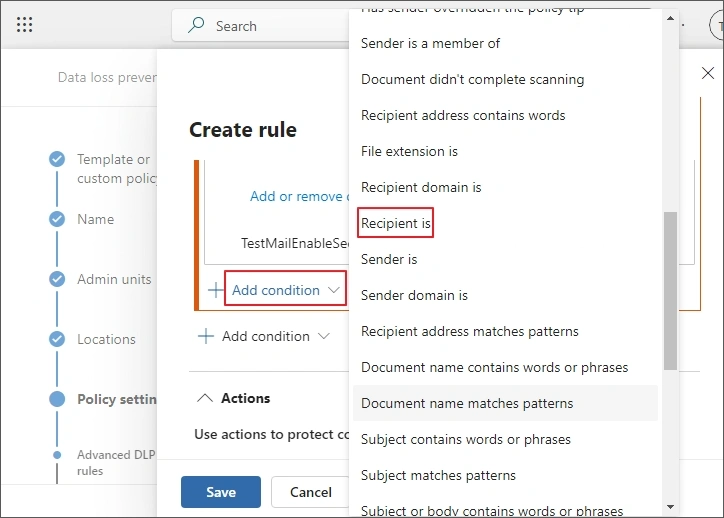724x518 pixels.
Task: Click plus icon beside lower Add condition
Action: 205,336
